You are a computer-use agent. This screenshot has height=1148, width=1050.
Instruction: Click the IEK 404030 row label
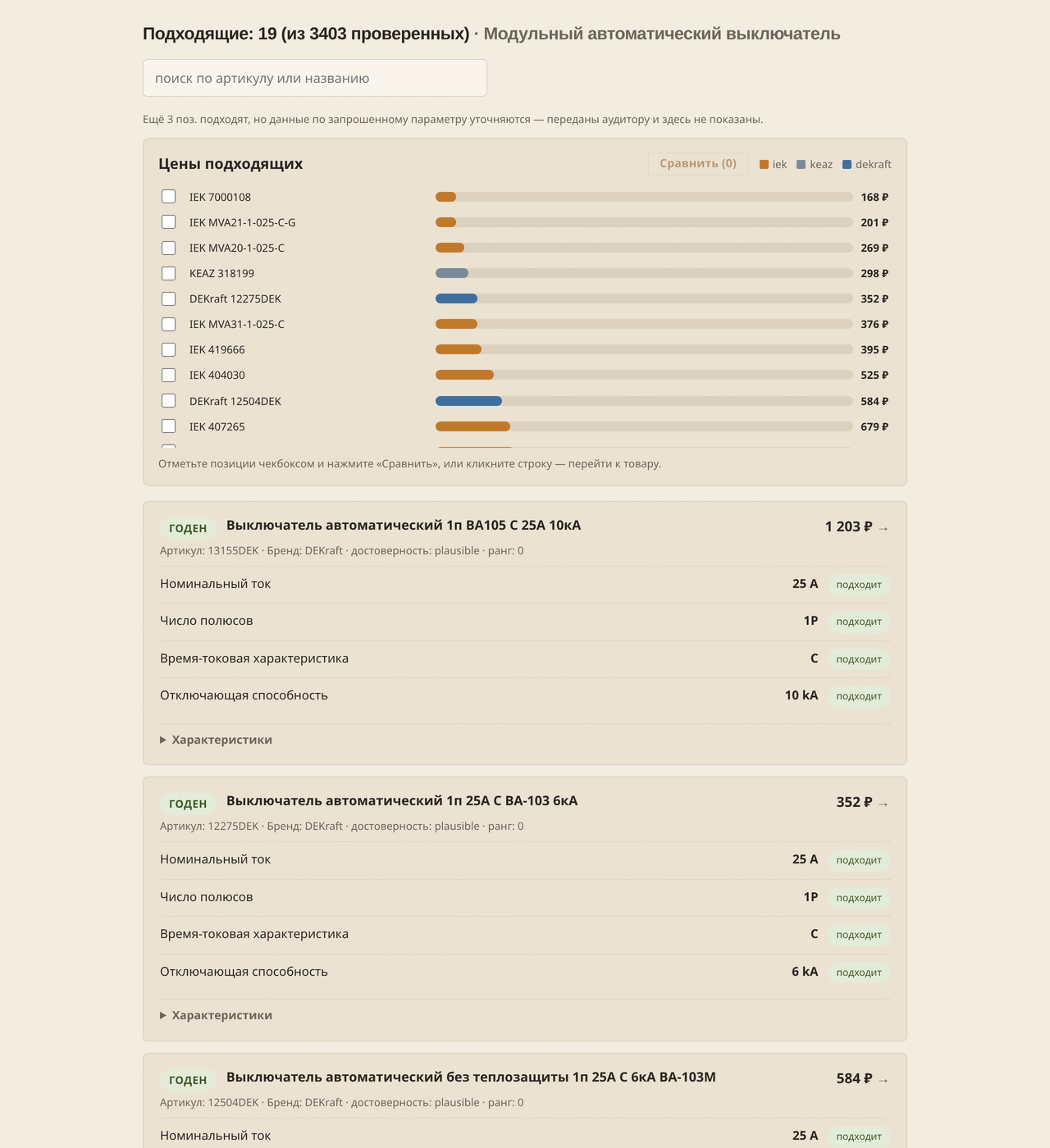[217, 375]
